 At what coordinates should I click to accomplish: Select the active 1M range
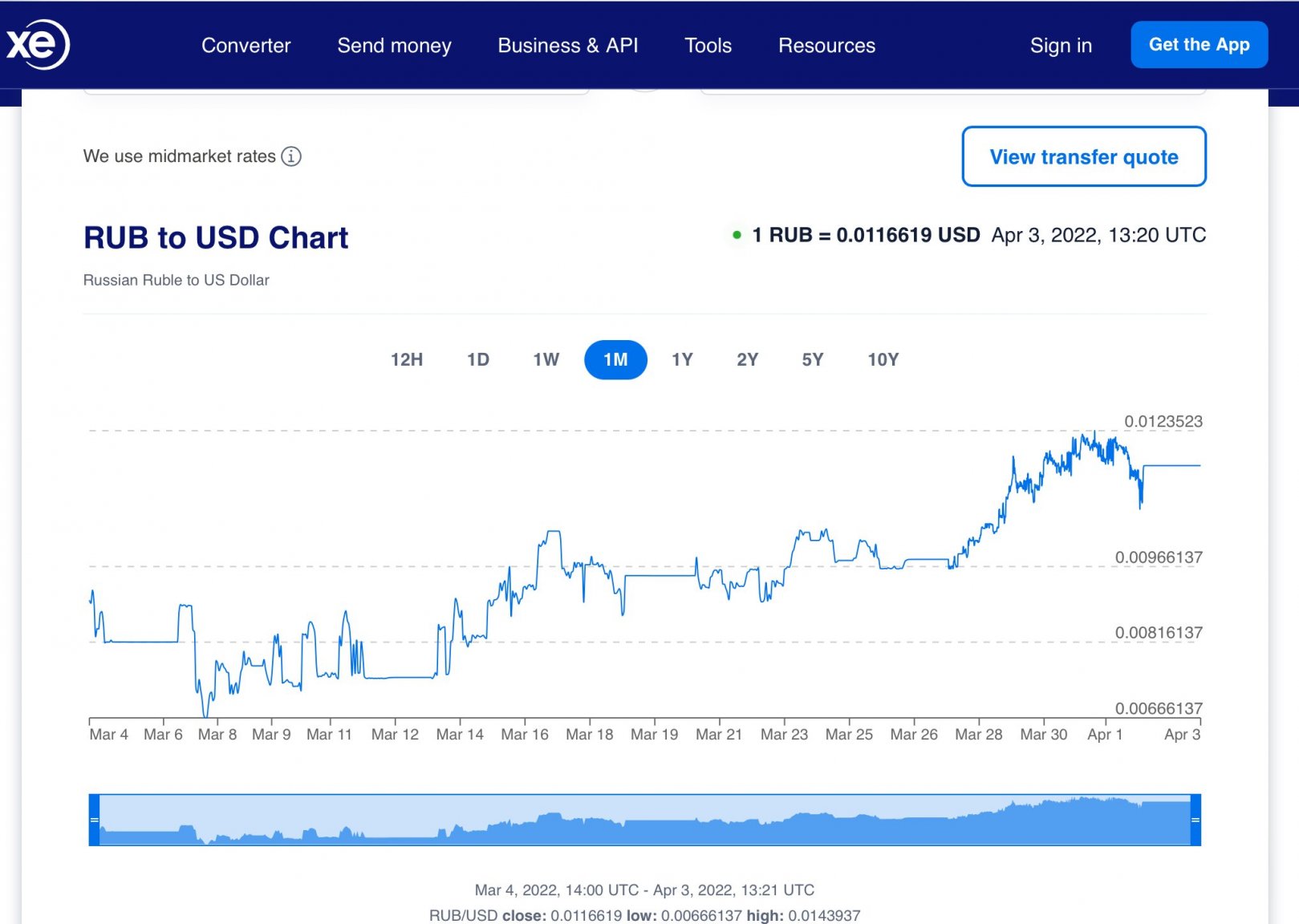click(x=615, y=359)
